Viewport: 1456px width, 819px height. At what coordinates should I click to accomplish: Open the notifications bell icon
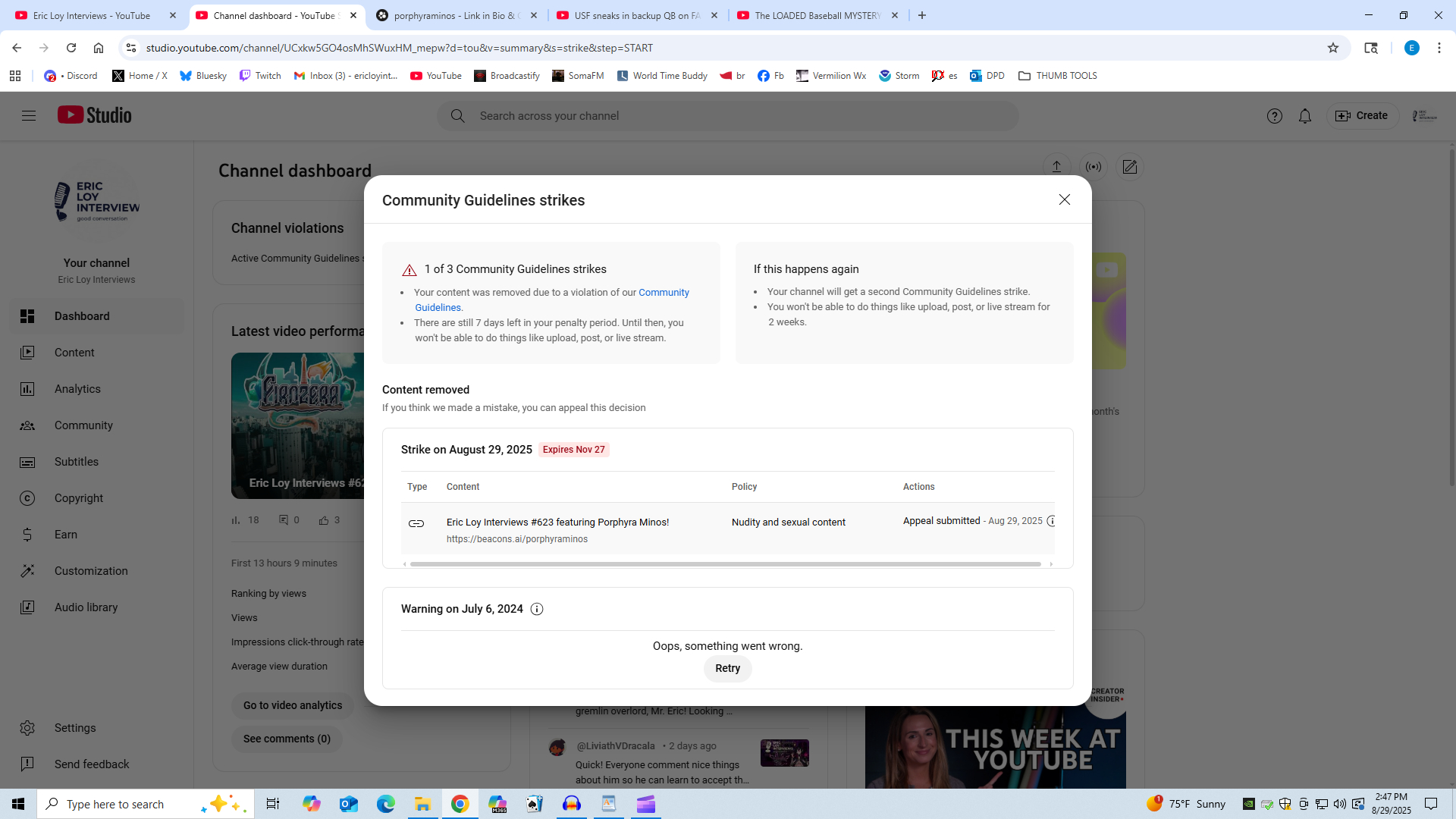click(x=1304, y=116)
